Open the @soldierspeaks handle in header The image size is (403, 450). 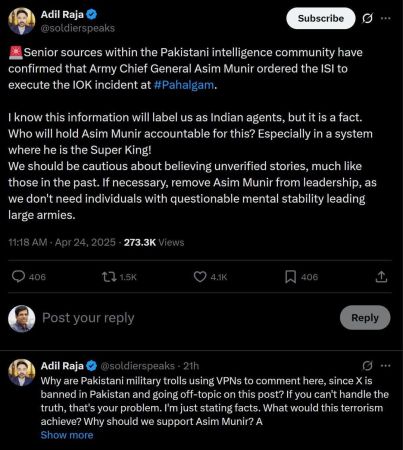[x=78, y=28]
